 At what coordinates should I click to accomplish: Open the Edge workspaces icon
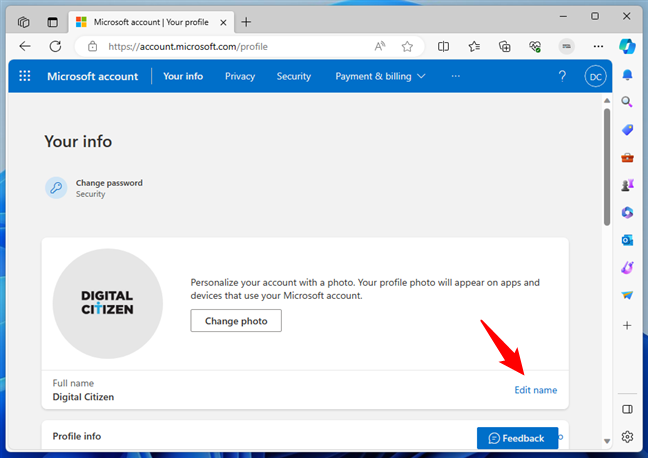(24, 22)
